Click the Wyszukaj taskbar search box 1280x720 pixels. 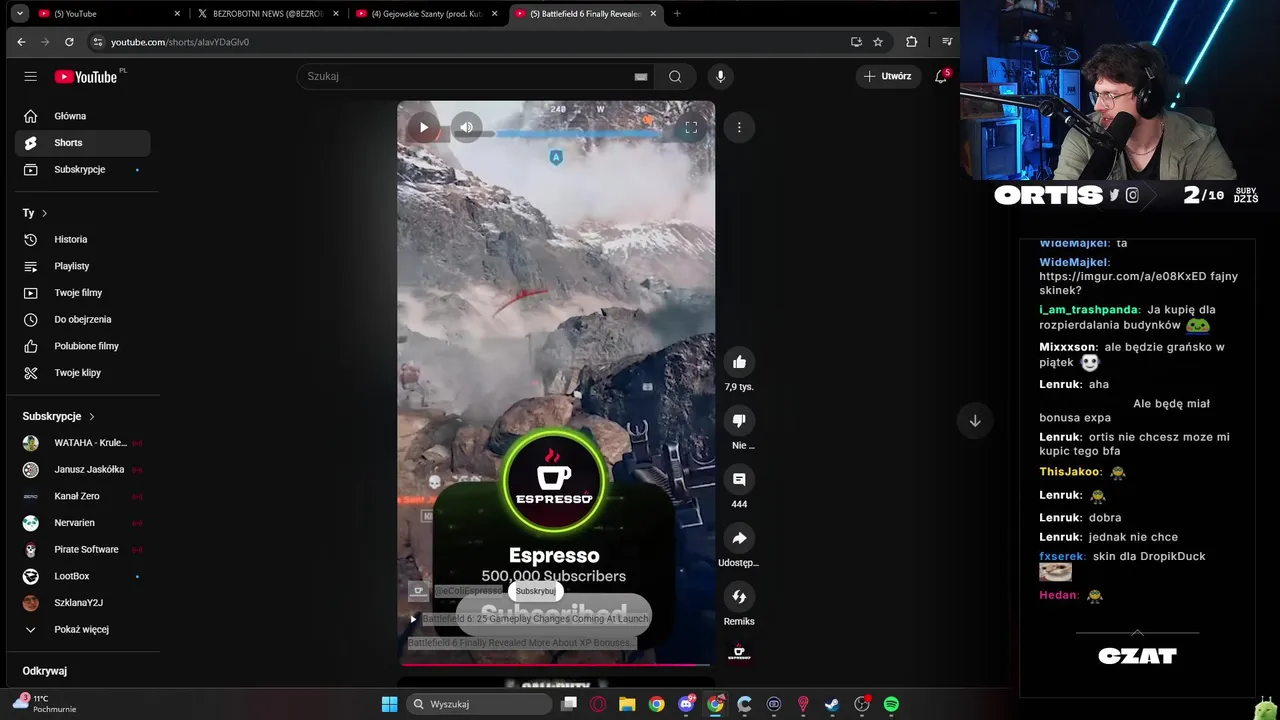pyautogui.click(x=480, y=704)
